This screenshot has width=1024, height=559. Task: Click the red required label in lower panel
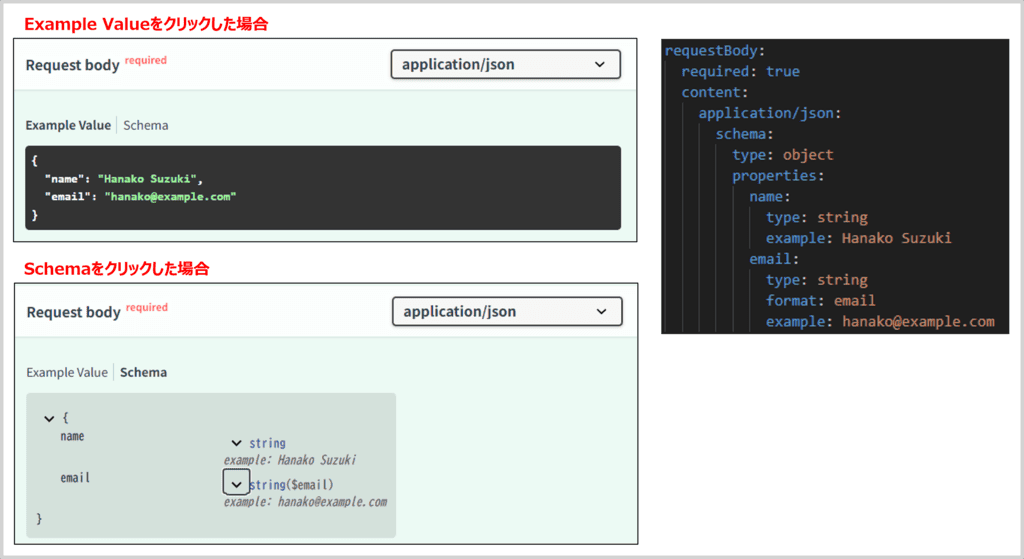[x=146, y=307]
